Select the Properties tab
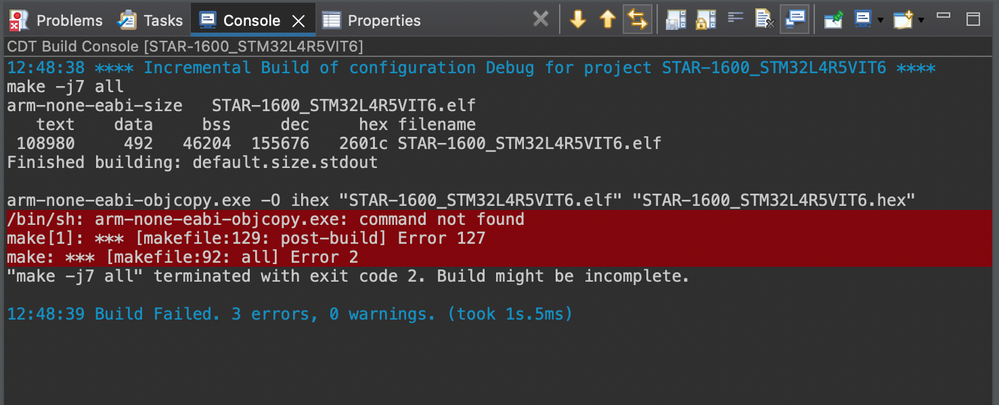The height and width of the screenshot is (405, 999). pyautogui.click(x=371, y=20)
